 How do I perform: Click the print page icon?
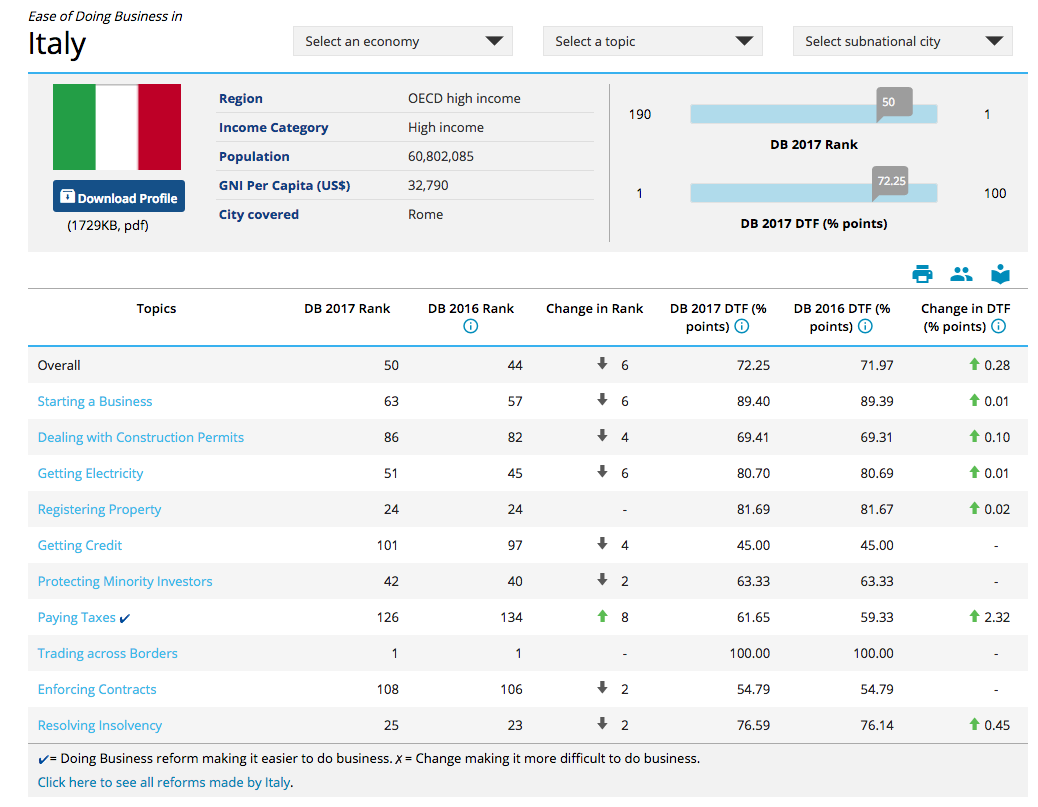coord(922,273)
